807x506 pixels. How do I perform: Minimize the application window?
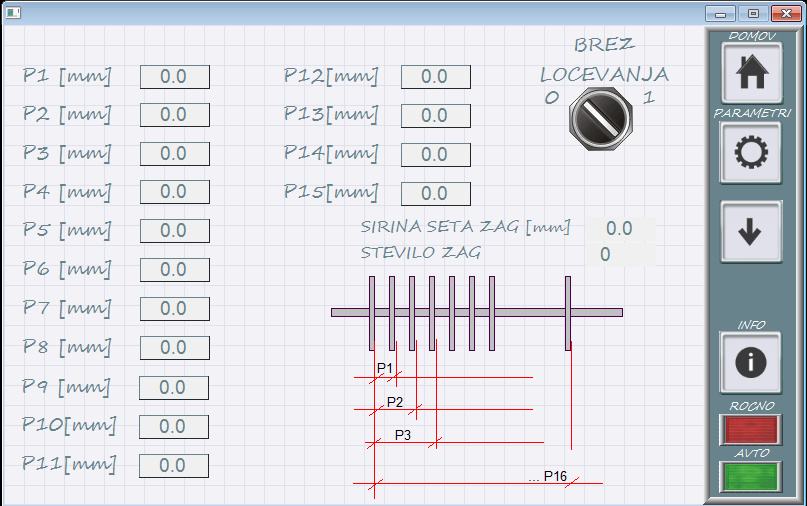coord(720,13)
